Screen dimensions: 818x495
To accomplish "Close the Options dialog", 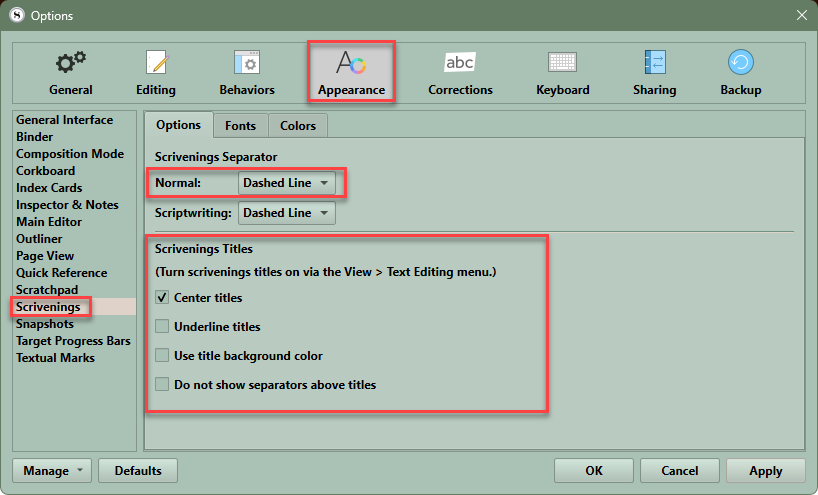I will (802, 15).
